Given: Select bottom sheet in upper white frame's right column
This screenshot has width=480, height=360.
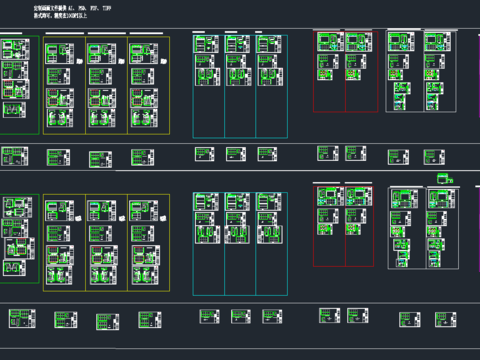Looking at the screenshot, I should 432,102.
